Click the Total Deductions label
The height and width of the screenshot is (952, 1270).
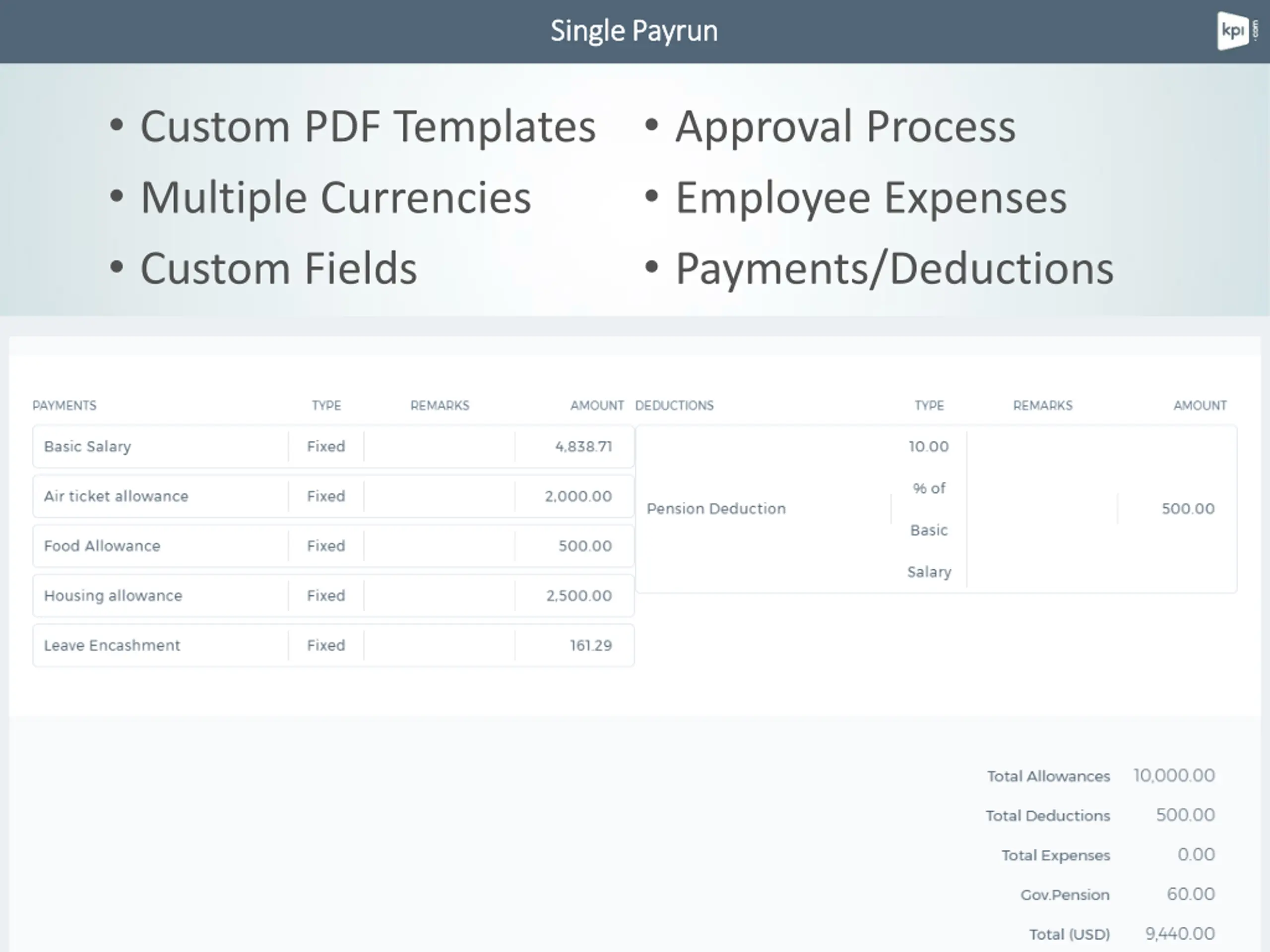(1048, 816)
